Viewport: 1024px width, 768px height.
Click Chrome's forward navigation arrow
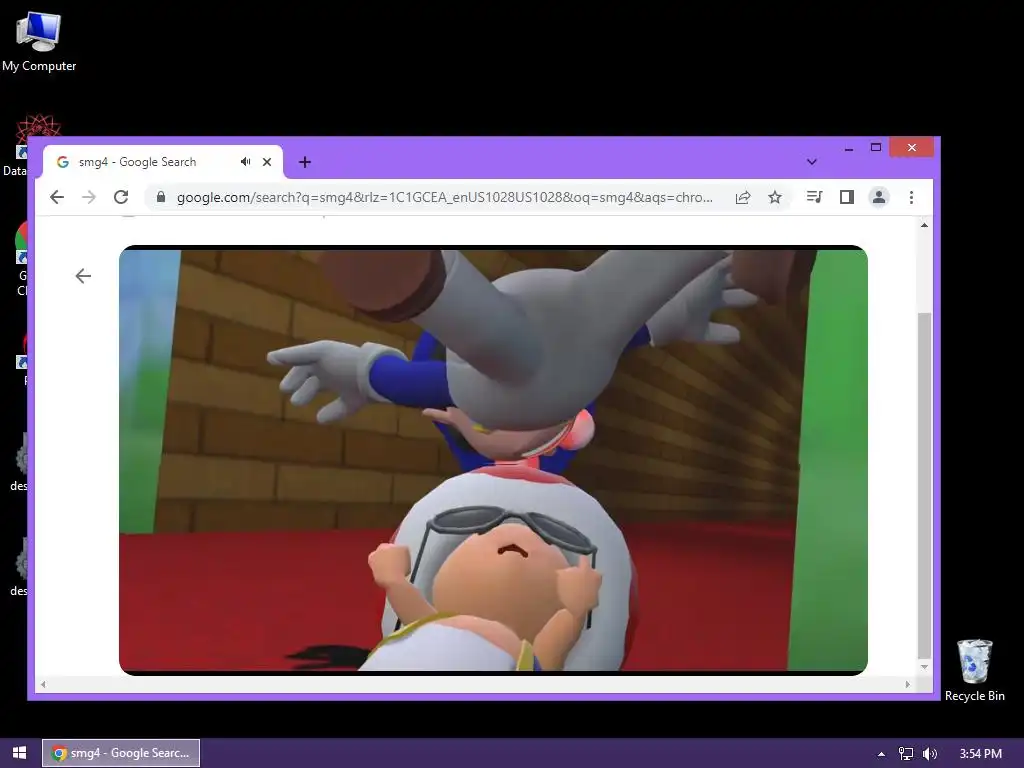click(x=89, y=197)
